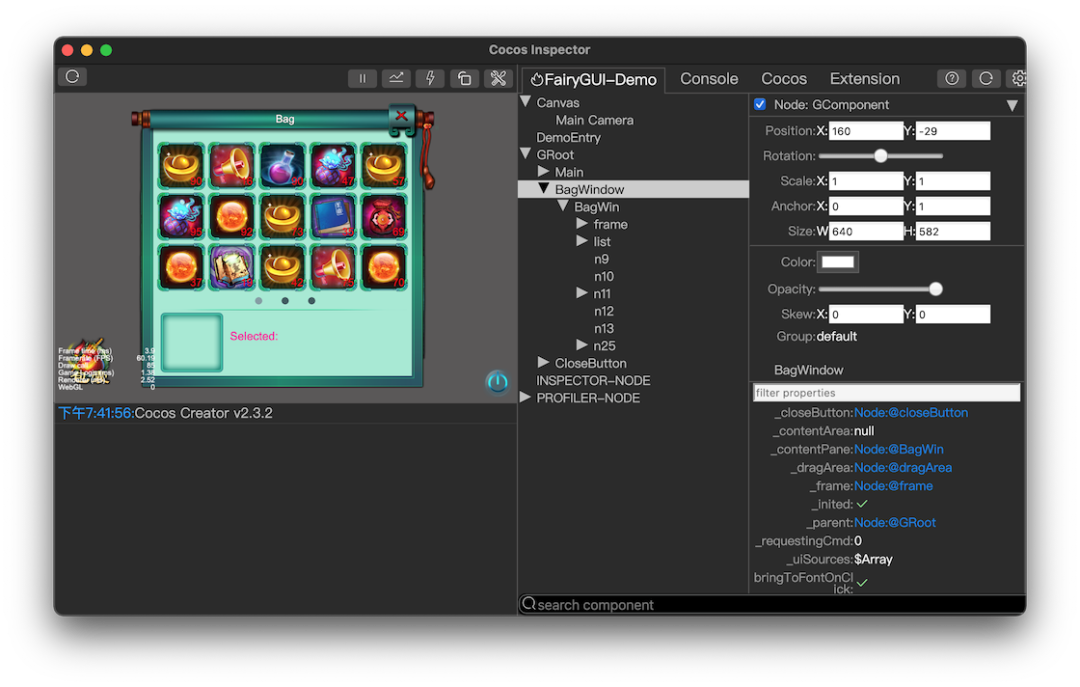This screenshot has width=1080, height=687.
Task: Select the gold ingot item numbered 90
Action: pos(181,165)
